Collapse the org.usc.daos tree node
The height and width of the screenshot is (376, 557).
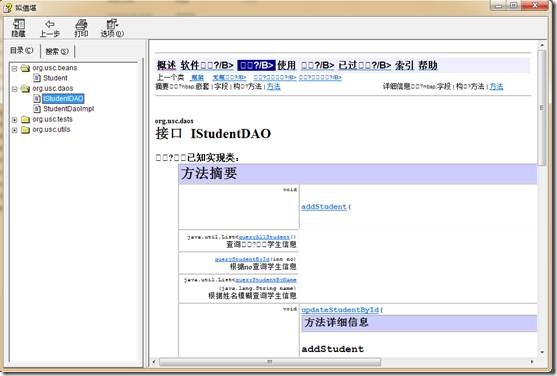[x=14, y=89]
